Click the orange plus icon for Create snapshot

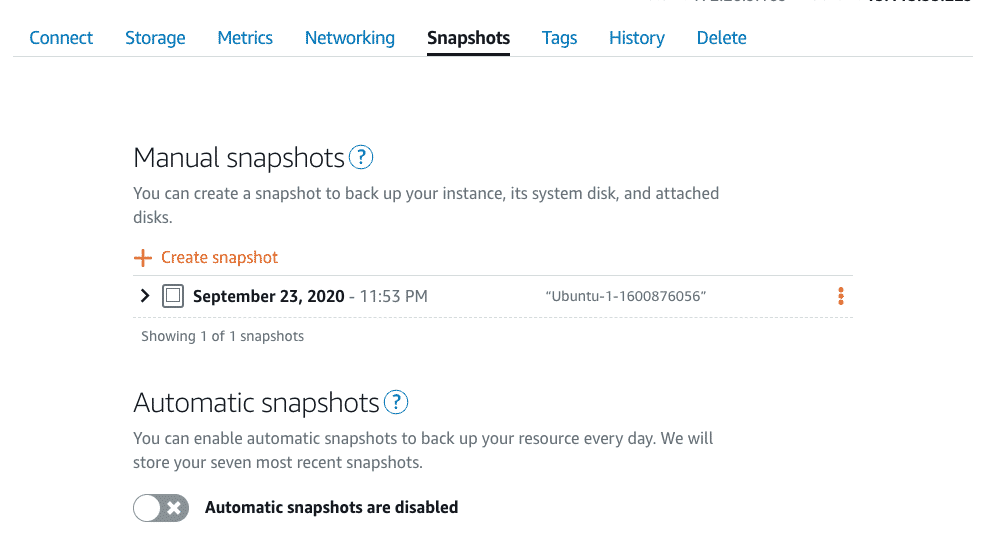pyautogui.click(x=143, y=258)
